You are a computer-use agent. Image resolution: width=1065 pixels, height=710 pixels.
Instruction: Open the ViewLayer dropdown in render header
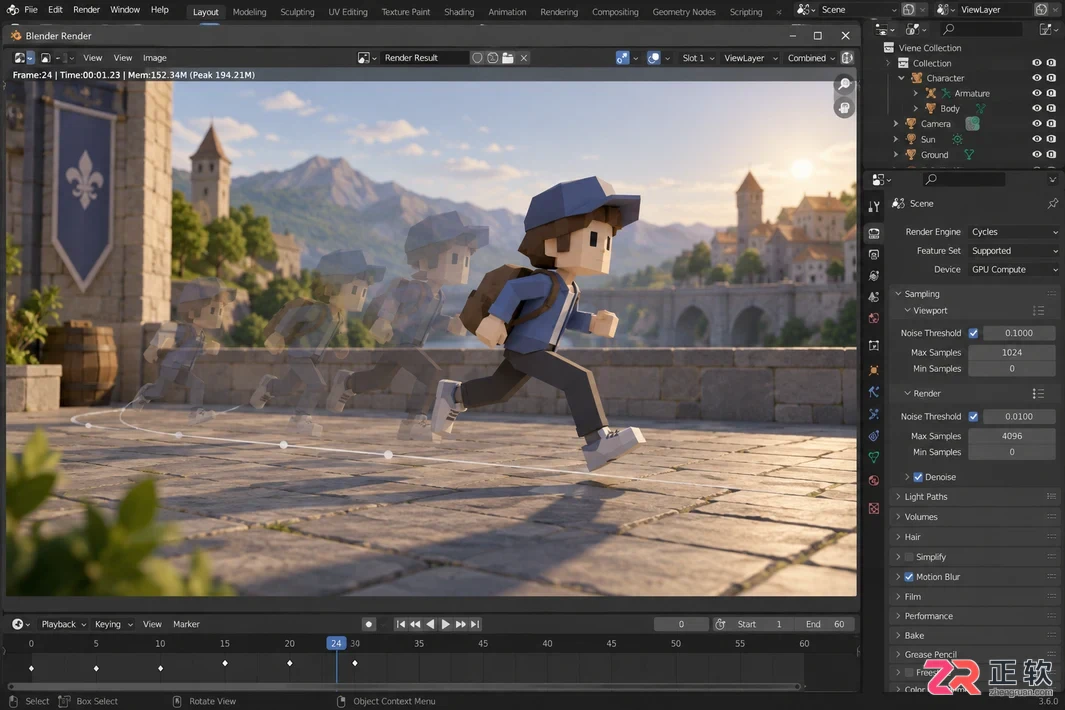[750, 58]
